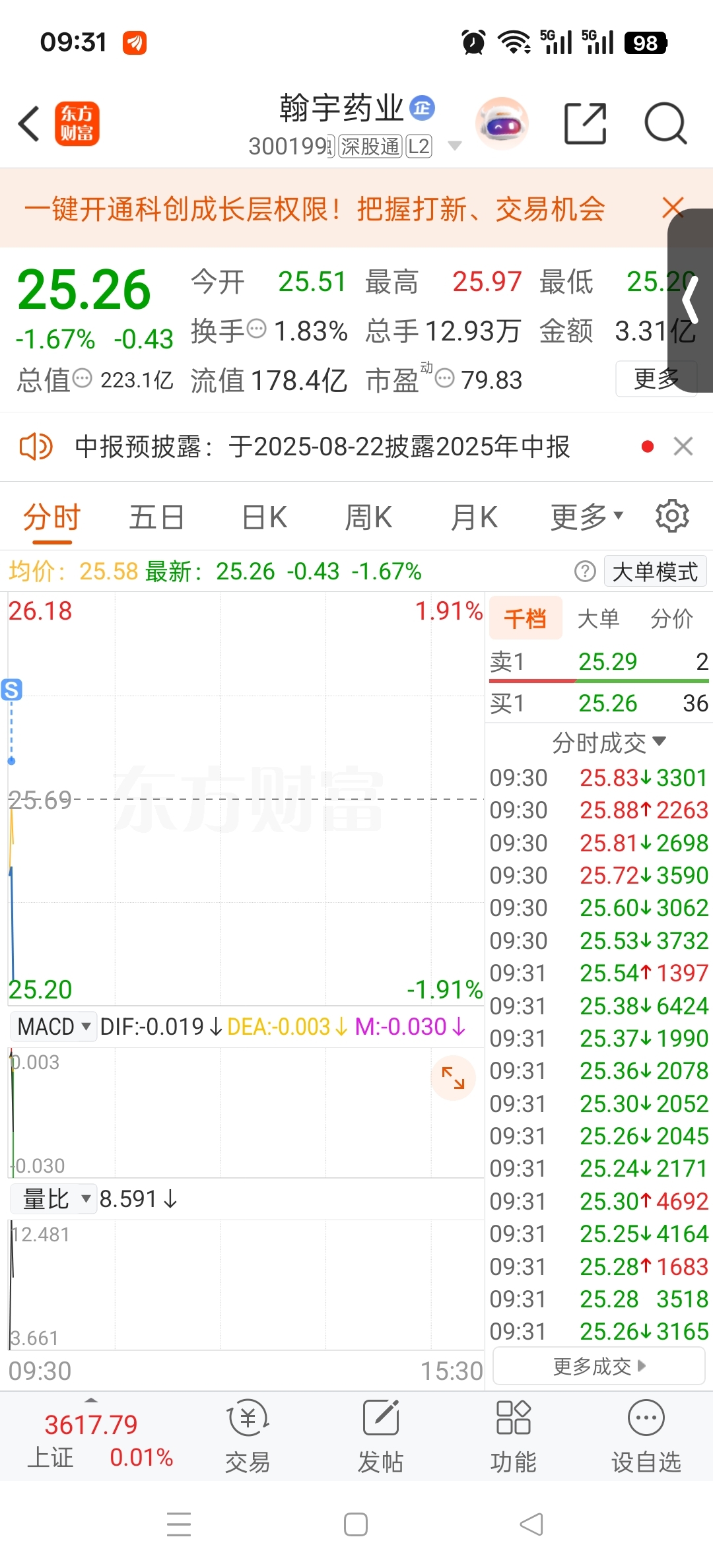This screenshot has height=1568, width=713.
Task: Tap the 卖1 25.29 order row
Action: 599,661
